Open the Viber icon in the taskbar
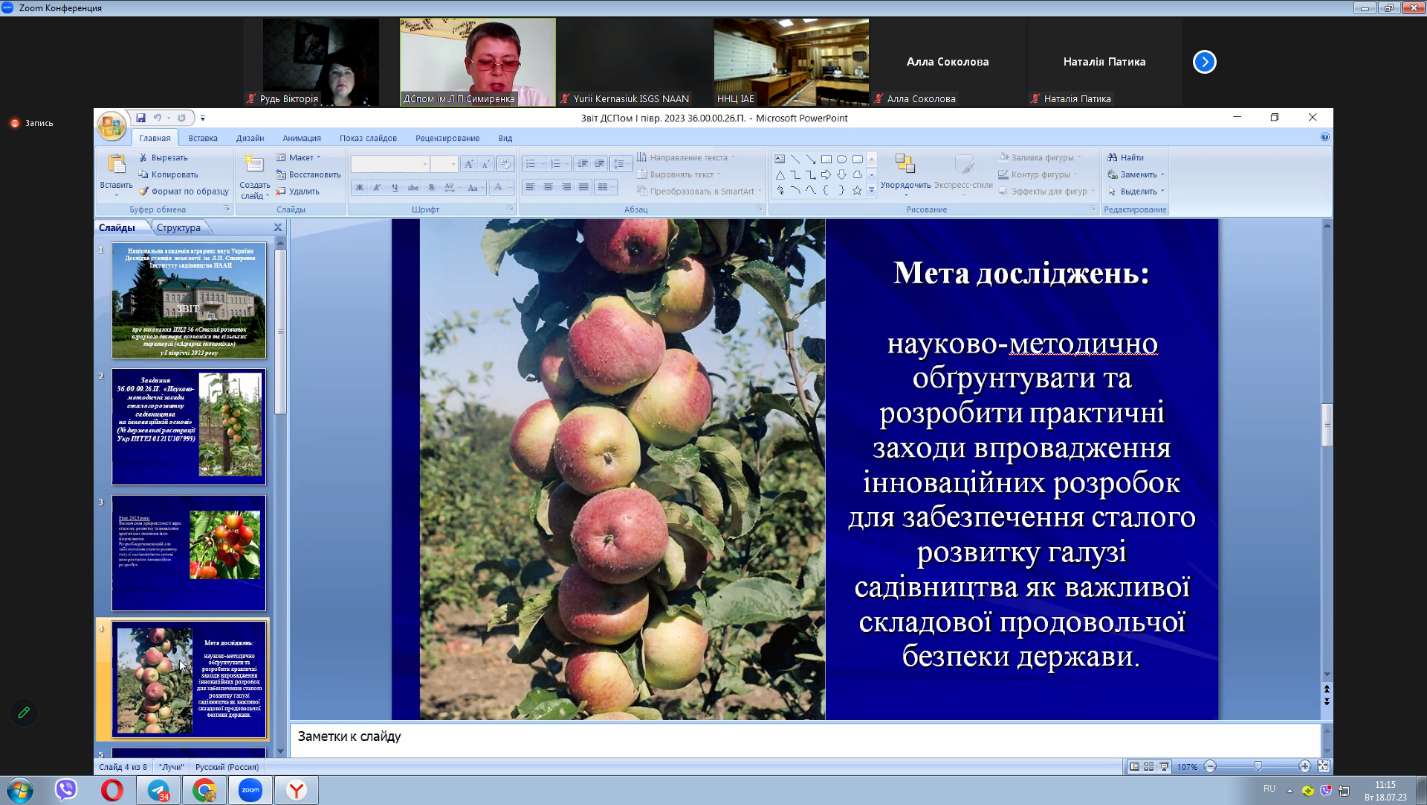 66,790
